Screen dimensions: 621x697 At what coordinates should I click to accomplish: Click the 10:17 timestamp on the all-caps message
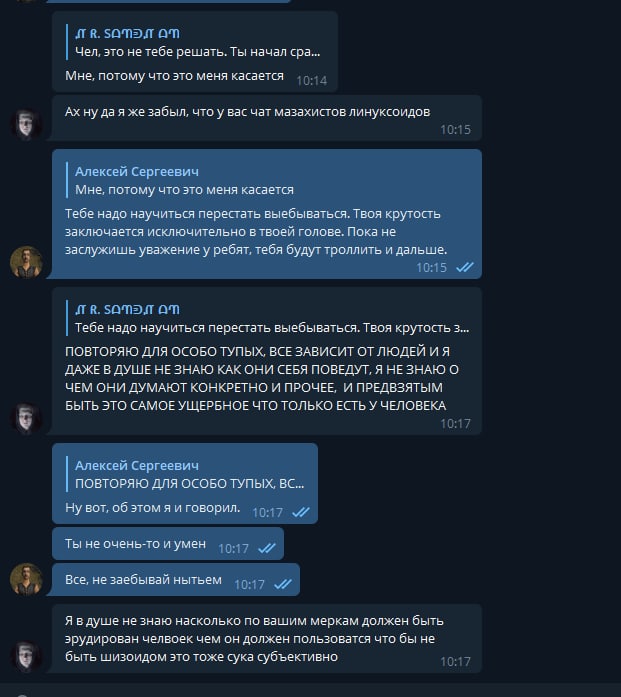455,424
